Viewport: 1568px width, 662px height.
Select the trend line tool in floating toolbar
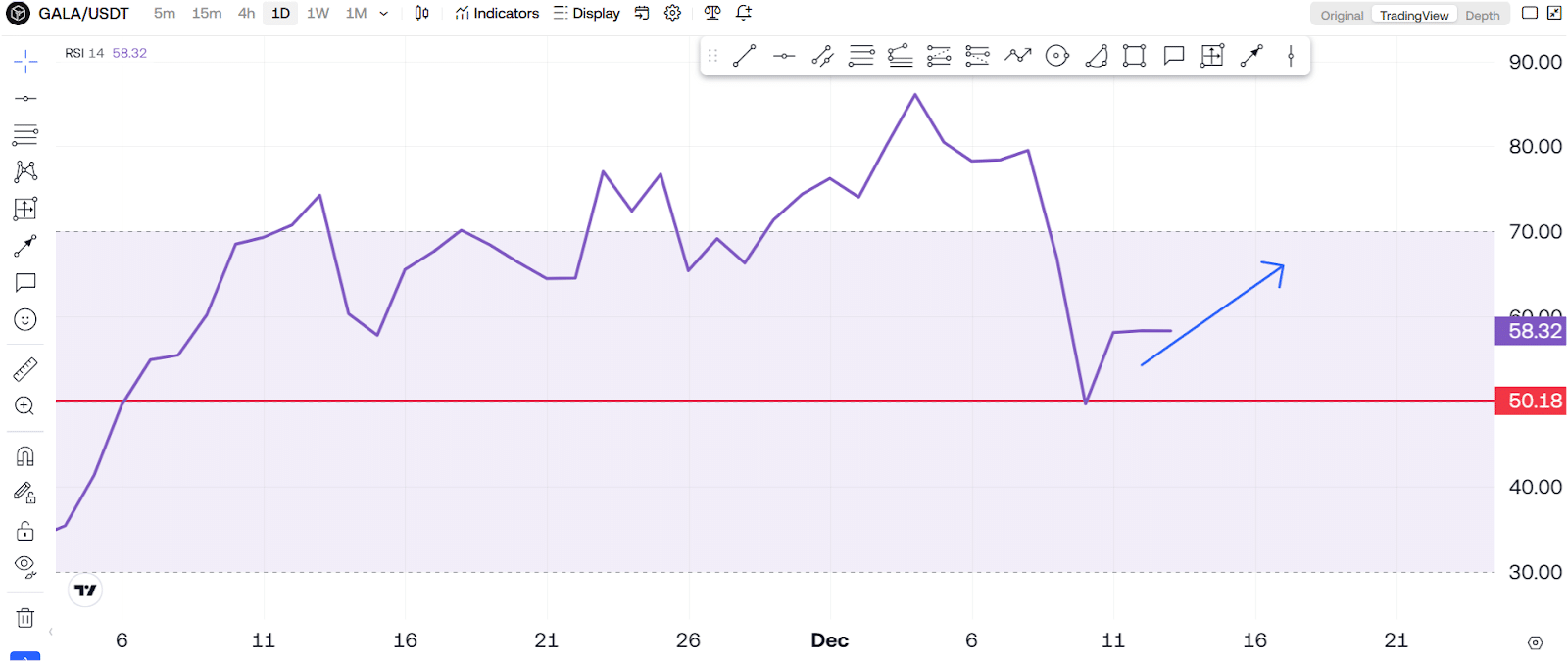(x=744, y=56)
